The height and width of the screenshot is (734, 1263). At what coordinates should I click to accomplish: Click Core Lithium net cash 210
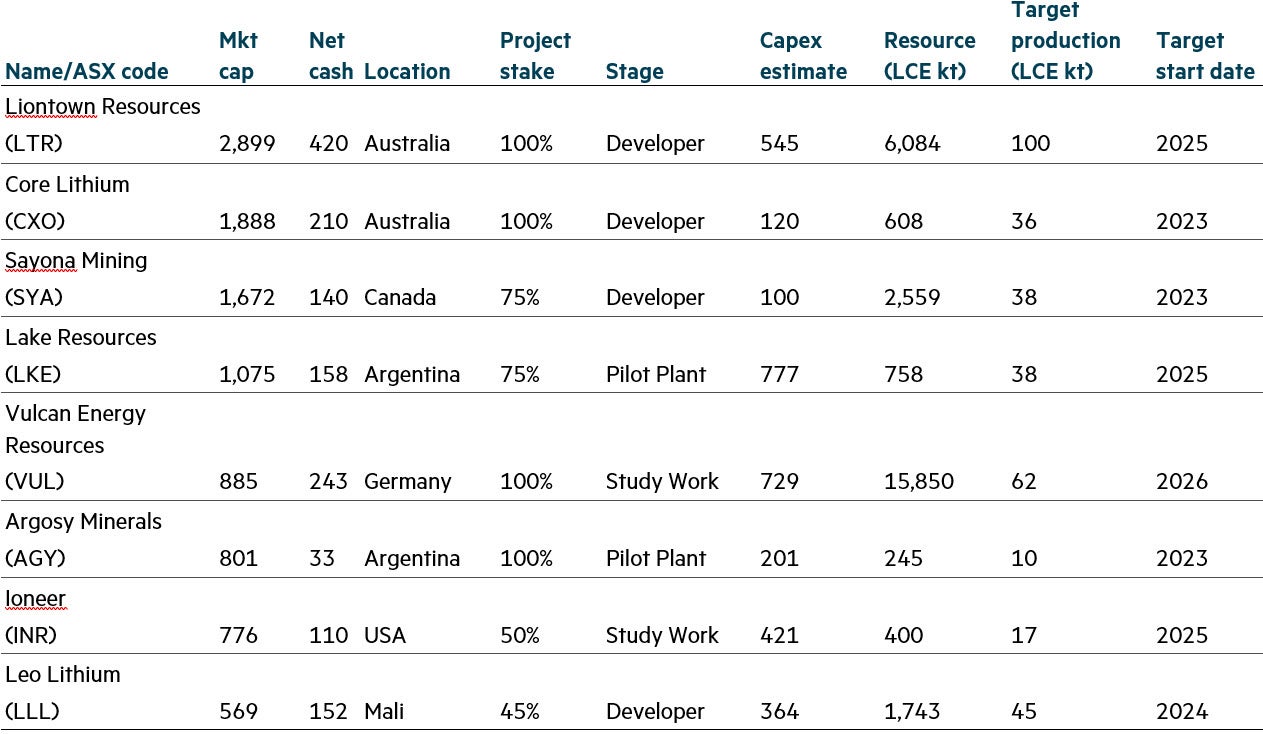click(329, 221)
